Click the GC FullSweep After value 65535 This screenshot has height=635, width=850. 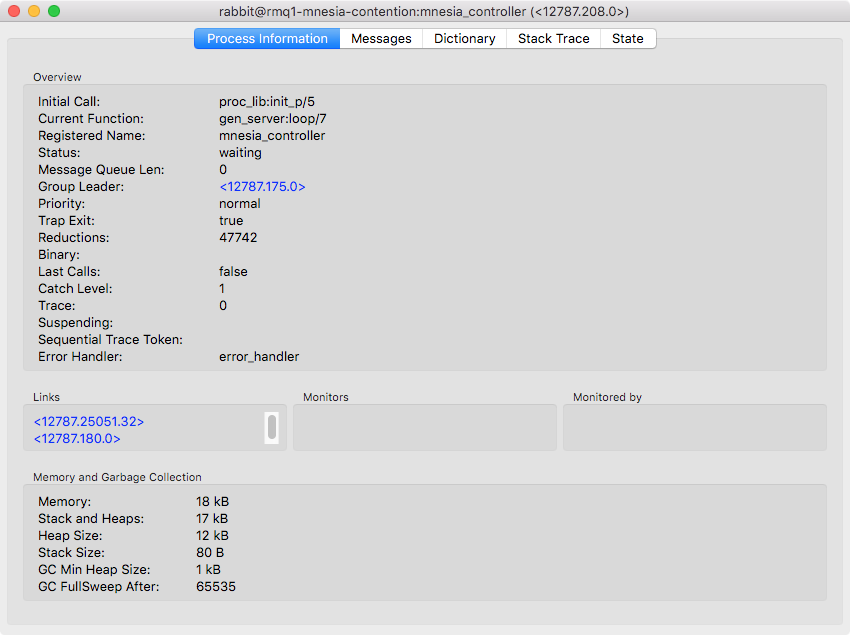point(216,586)
